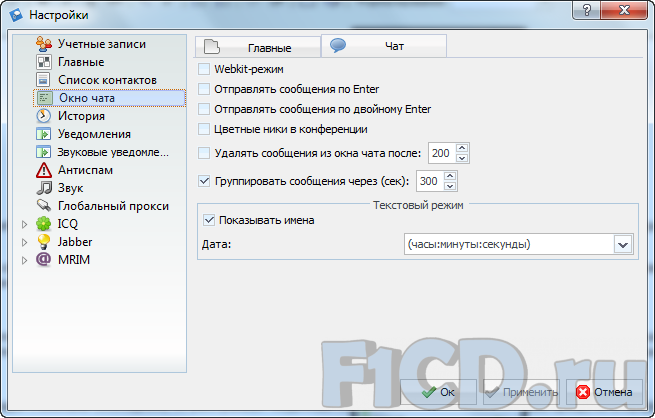Uncheck Группировать сообщения через (сек)
The height and width of the screenshot is (418, 655).
point(204,181)
